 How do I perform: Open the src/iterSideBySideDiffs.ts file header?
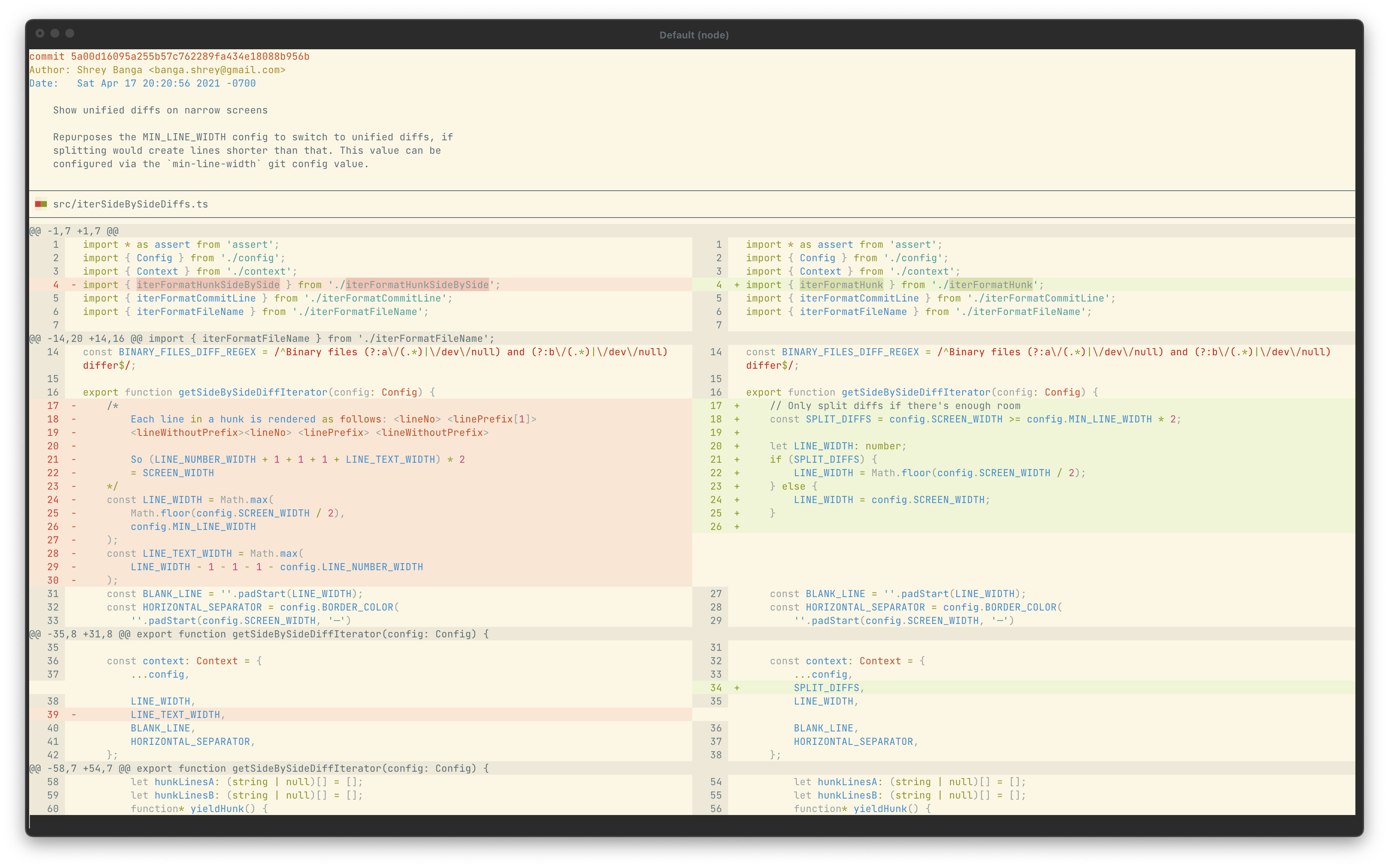(x=130, y=204)
